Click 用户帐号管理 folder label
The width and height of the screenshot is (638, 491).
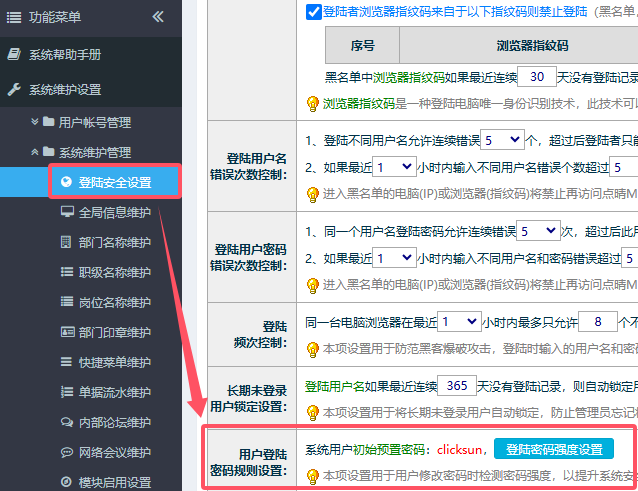pos(95,122)
